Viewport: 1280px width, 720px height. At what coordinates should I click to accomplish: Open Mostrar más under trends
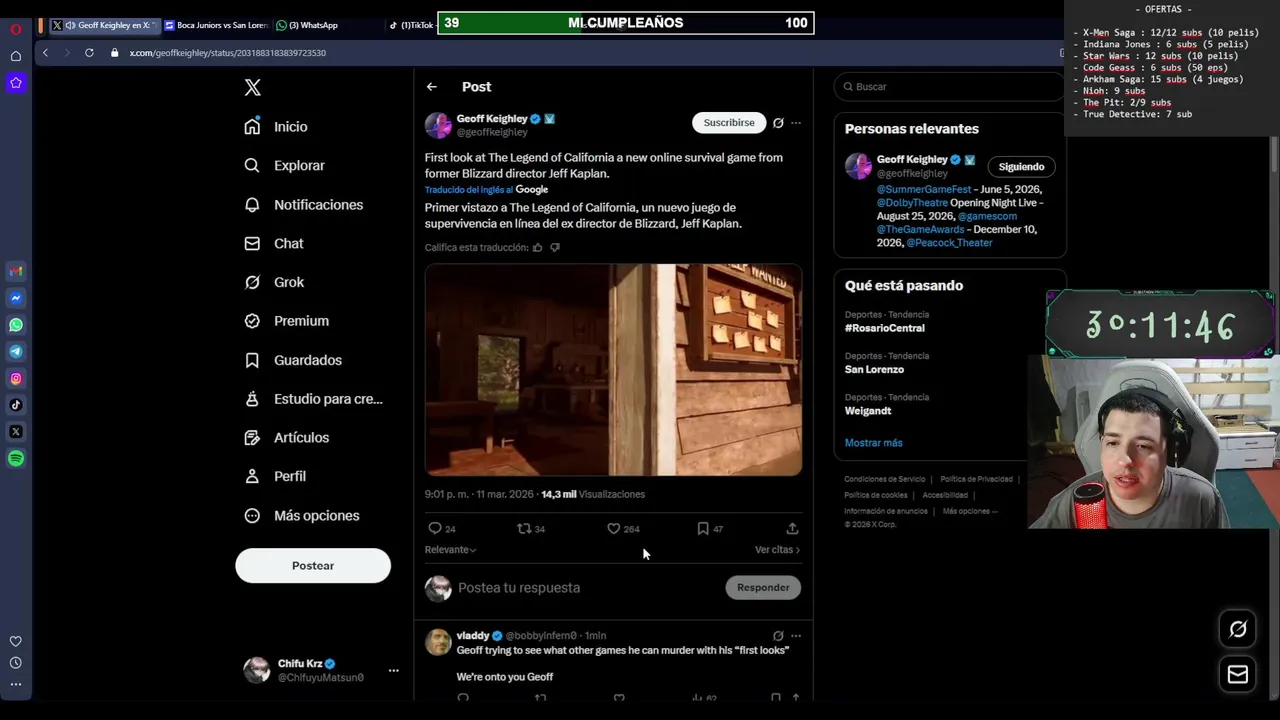(873, 443)
